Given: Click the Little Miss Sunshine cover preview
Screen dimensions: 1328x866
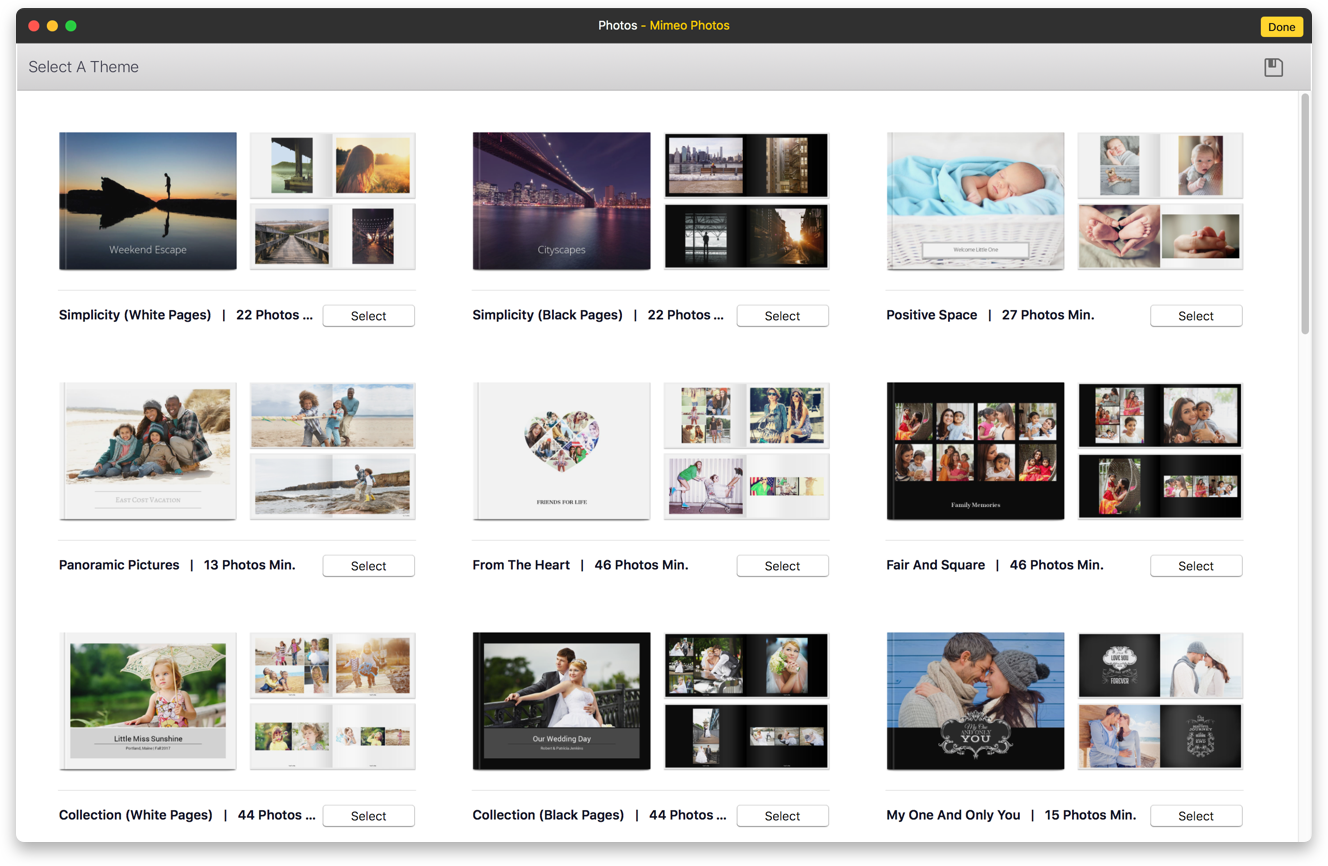Looking at the screenshot, I should tap(147, 700).
